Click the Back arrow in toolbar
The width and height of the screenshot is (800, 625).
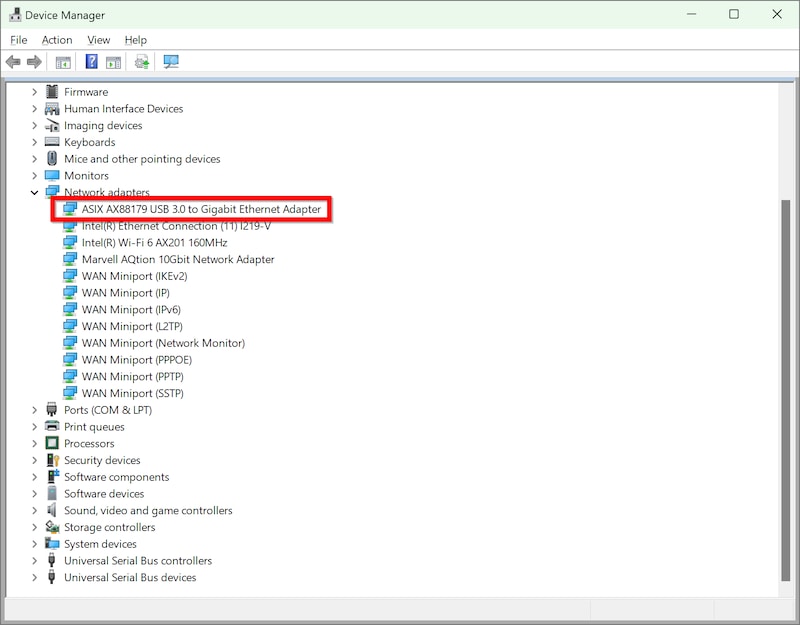[x=13, y=62]
